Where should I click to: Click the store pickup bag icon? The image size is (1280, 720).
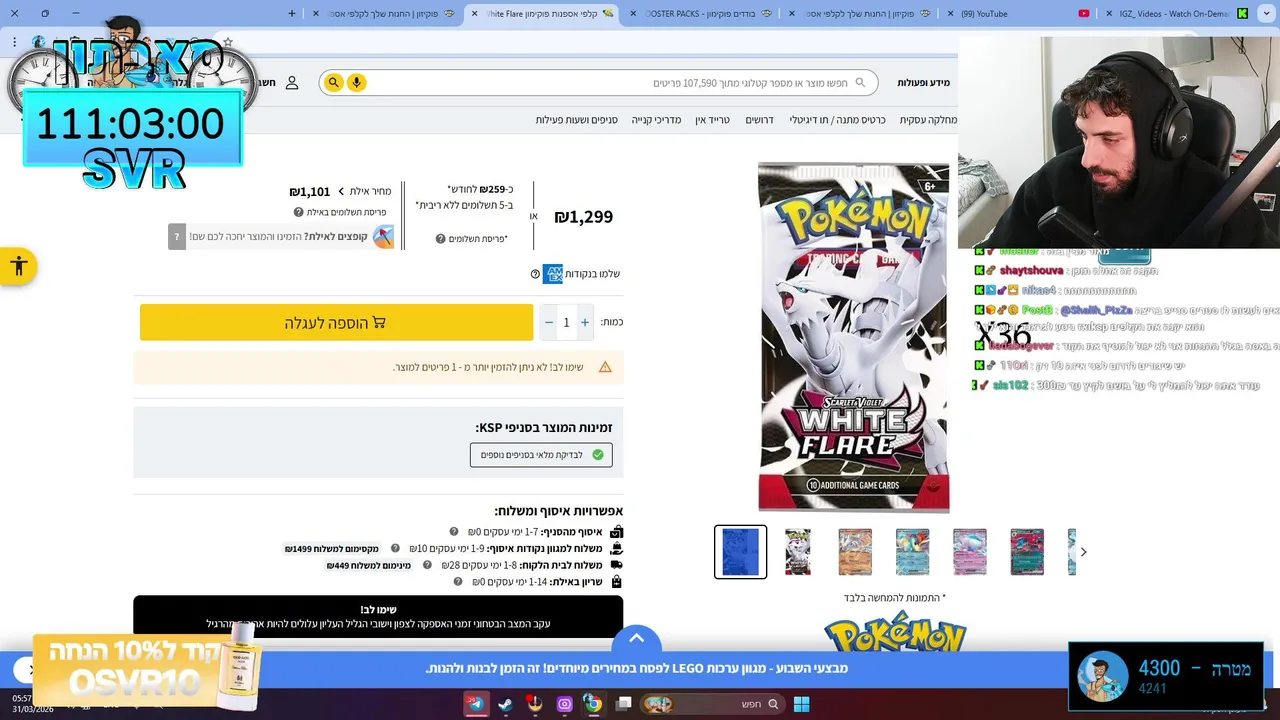click(616, 532)
